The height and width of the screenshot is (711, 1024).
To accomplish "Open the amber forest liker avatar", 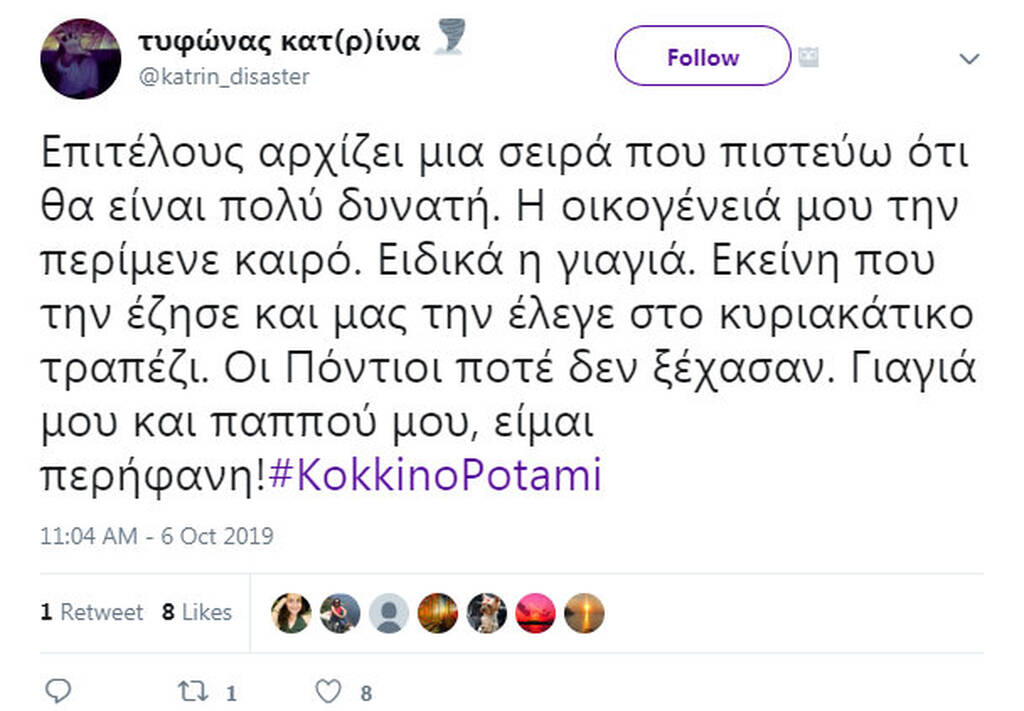I will [x=437, y=613].
